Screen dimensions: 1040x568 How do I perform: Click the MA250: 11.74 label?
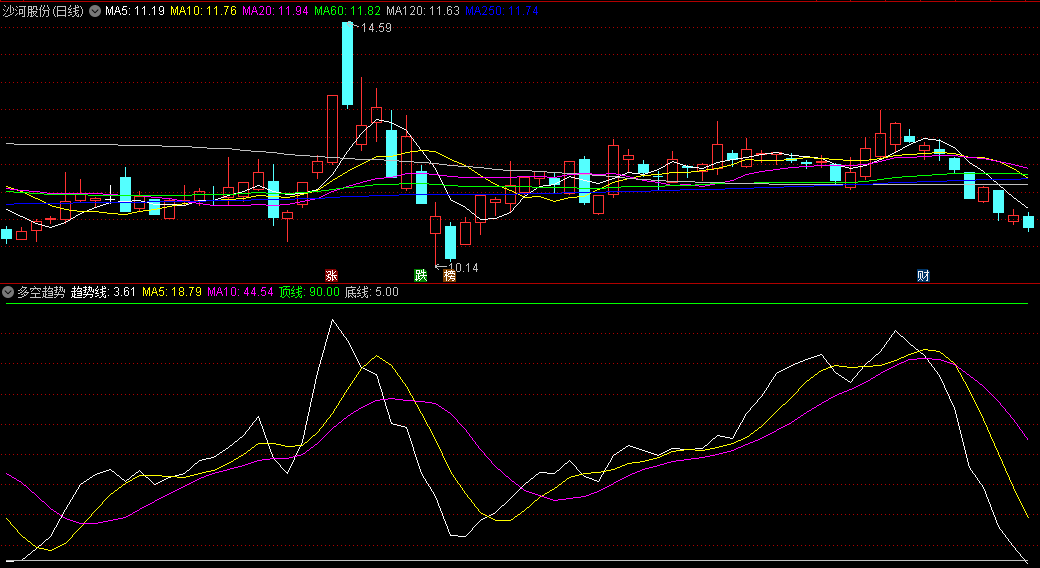[501, 11]
